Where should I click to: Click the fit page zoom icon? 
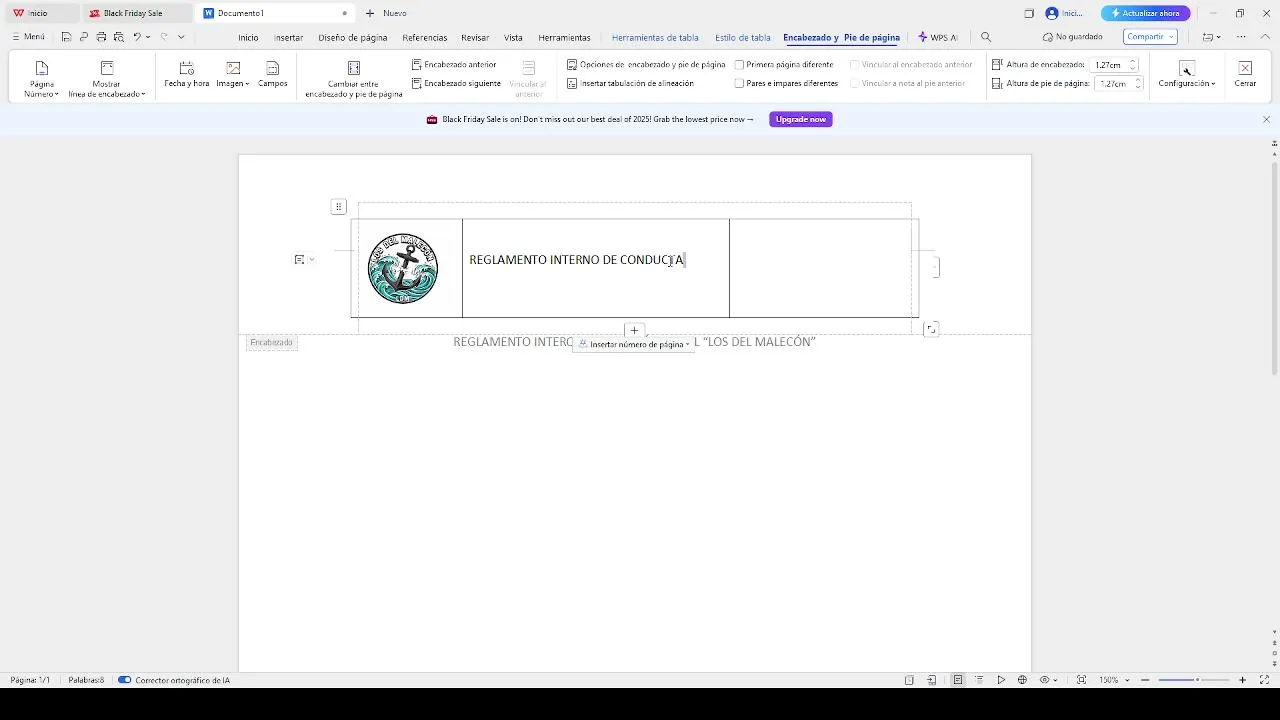coord(1081,680)
